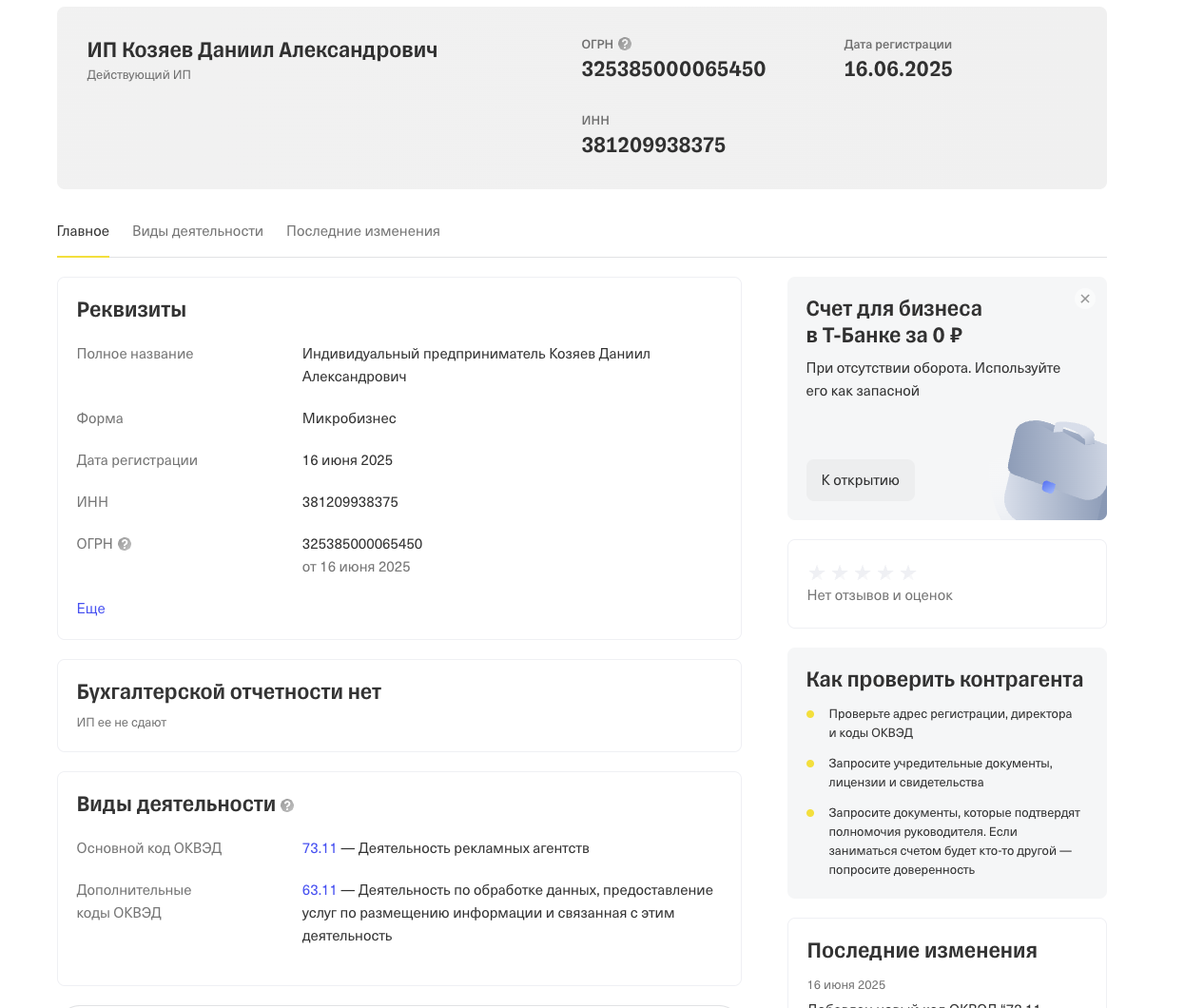Click the Как проверить контрагента heading

(x=944, y=680)
